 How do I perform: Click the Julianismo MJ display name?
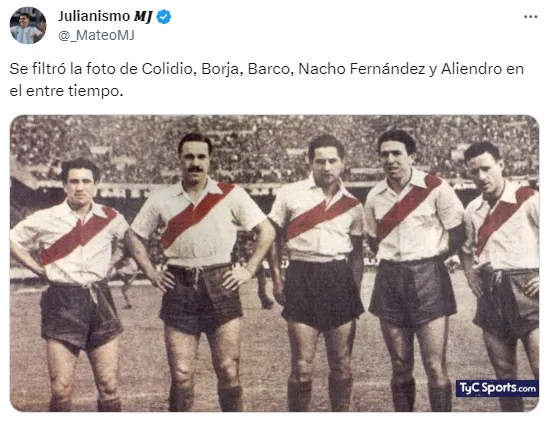click(x=105, y=16)
